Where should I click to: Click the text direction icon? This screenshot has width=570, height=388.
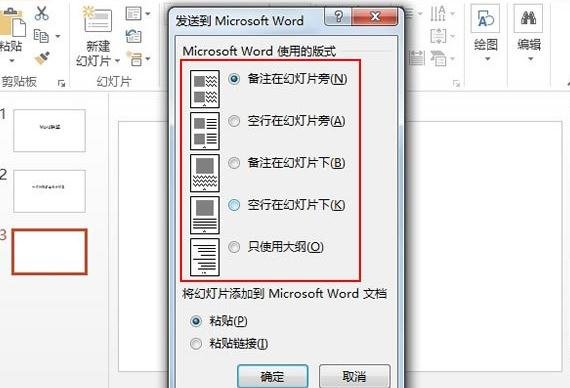tap(438, 13)
